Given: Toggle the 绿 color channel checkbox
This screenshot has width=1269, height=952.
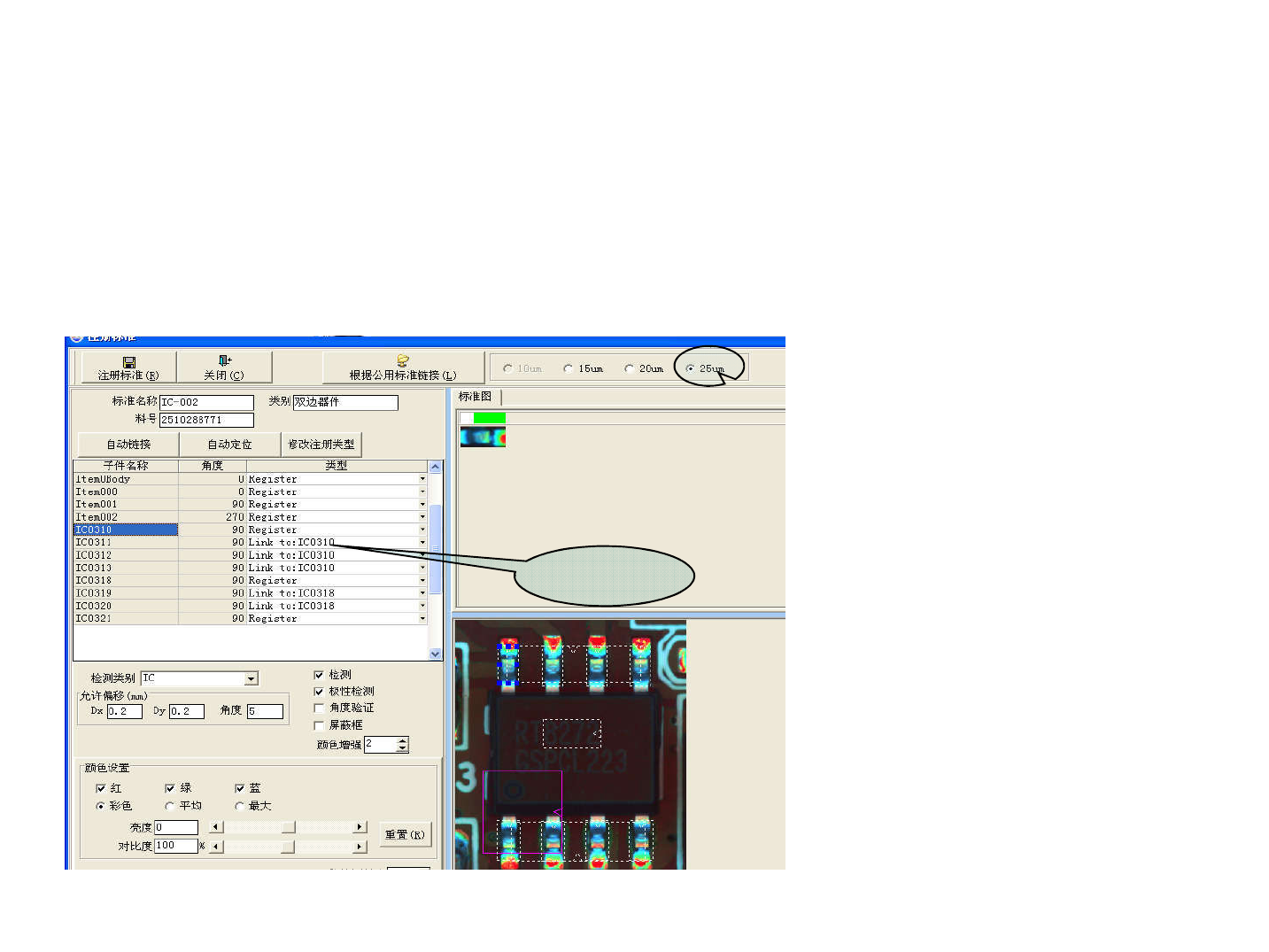Looking at the screenshot, I should point(169,788).
